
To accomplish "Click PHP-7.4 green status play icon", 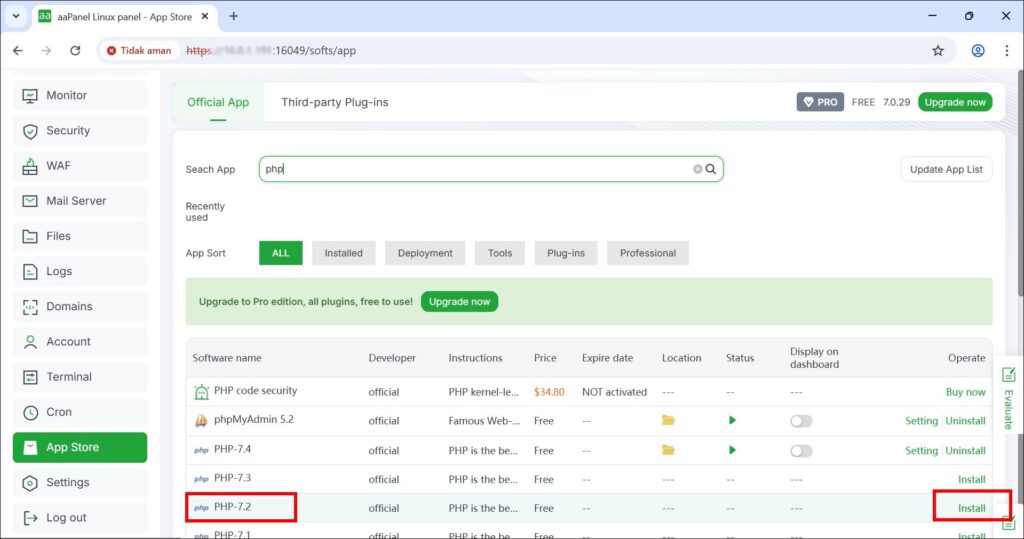I will pos(732,450).
